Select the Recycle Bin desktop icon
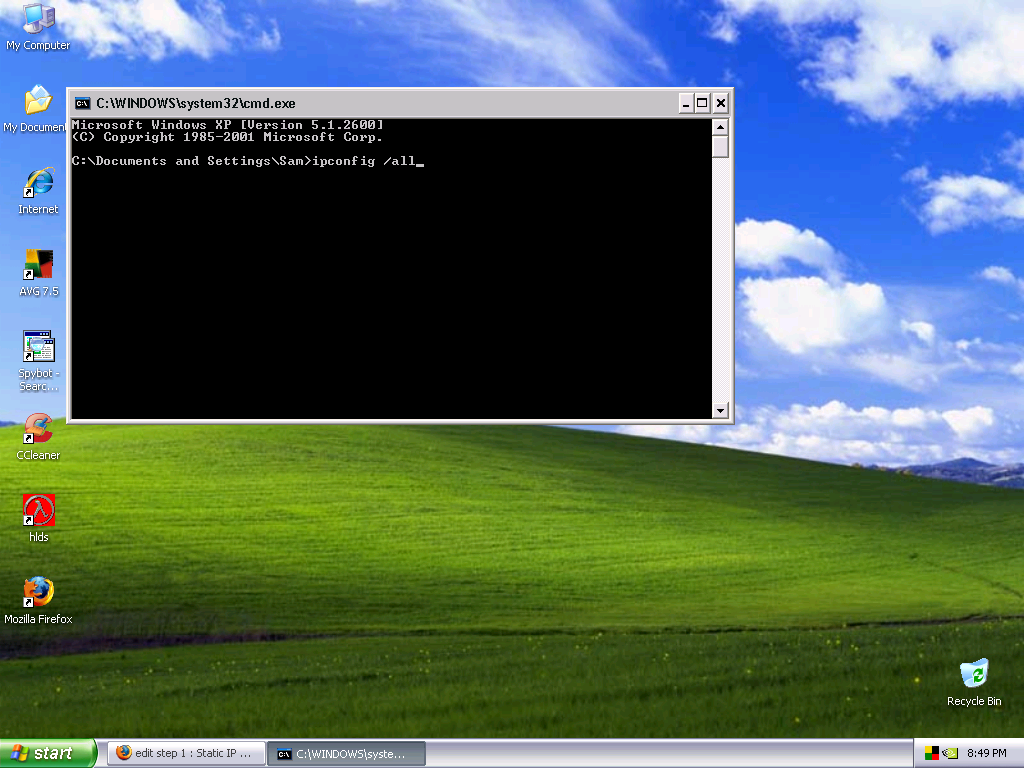 tap(974, 682)
